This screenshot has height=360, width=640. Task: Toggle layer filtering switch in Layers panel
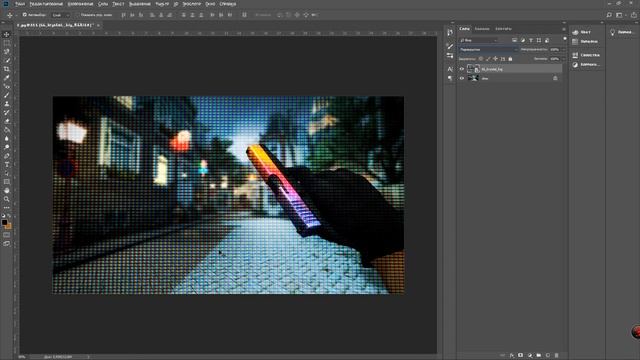click(x=565, y=40)
